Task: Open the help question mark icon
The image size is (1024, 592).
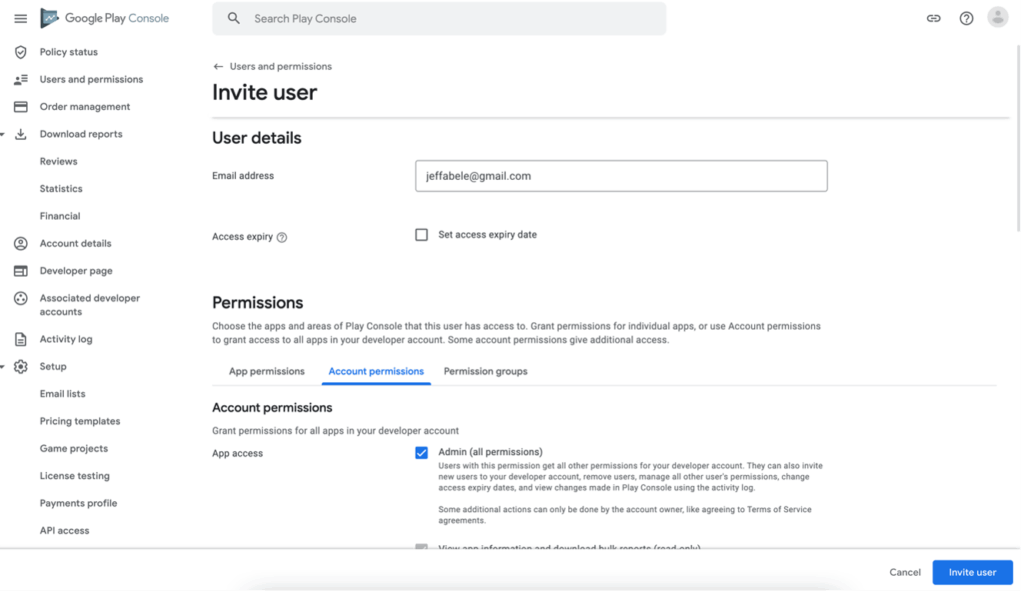Action: click(x=966, y=18)
